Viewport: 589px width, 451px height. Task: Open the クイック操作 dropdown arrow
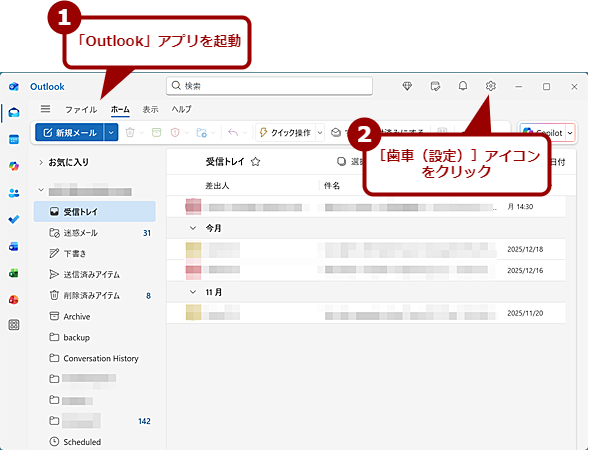320,133
